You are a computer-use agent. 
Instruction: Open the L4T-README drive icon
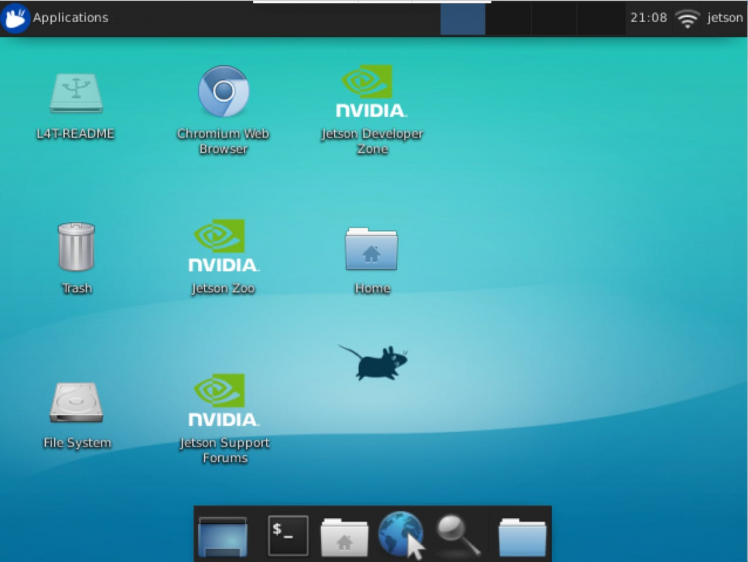tap(76, 93)
